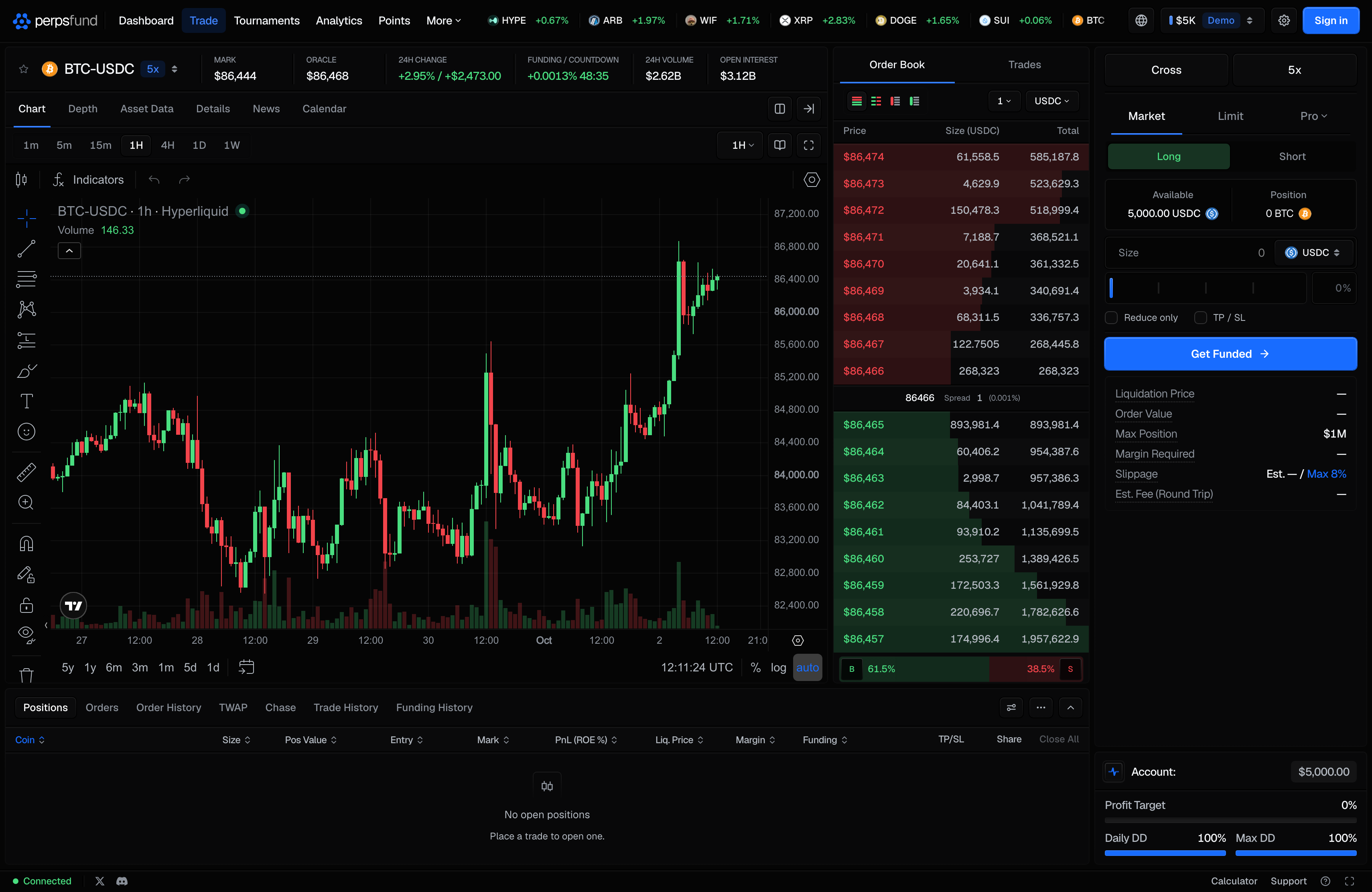Open the order book grouping dropdown
The height and width of the screenshot is (892, 1372).
1004,101
